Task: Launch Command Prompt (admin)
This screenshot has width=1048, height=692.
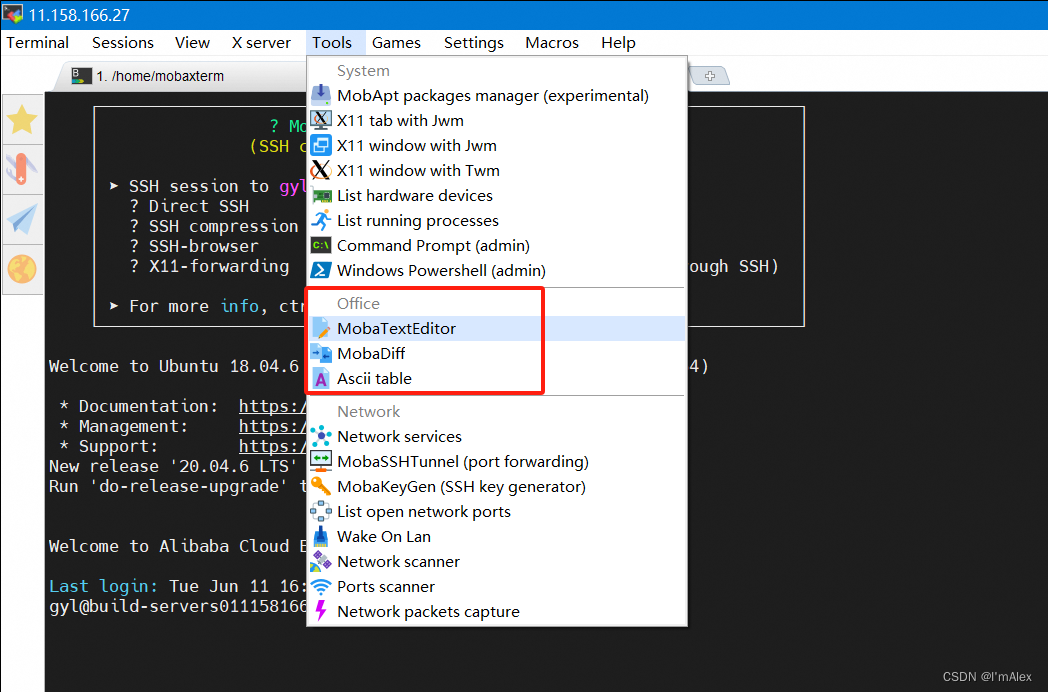Action: coord(497,245)
